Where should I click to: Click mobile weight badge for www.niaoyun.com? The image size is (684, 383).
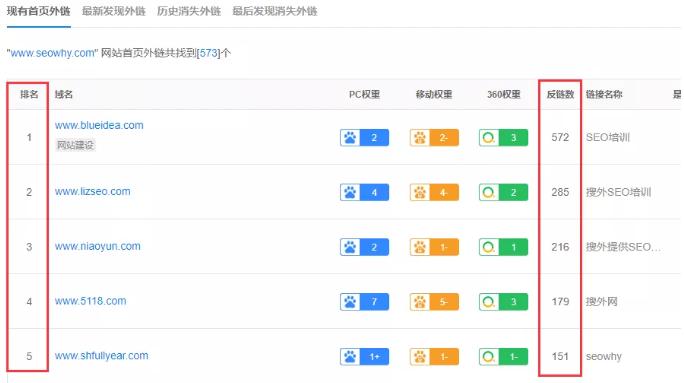pyautogui.click(x=434, y=247)
